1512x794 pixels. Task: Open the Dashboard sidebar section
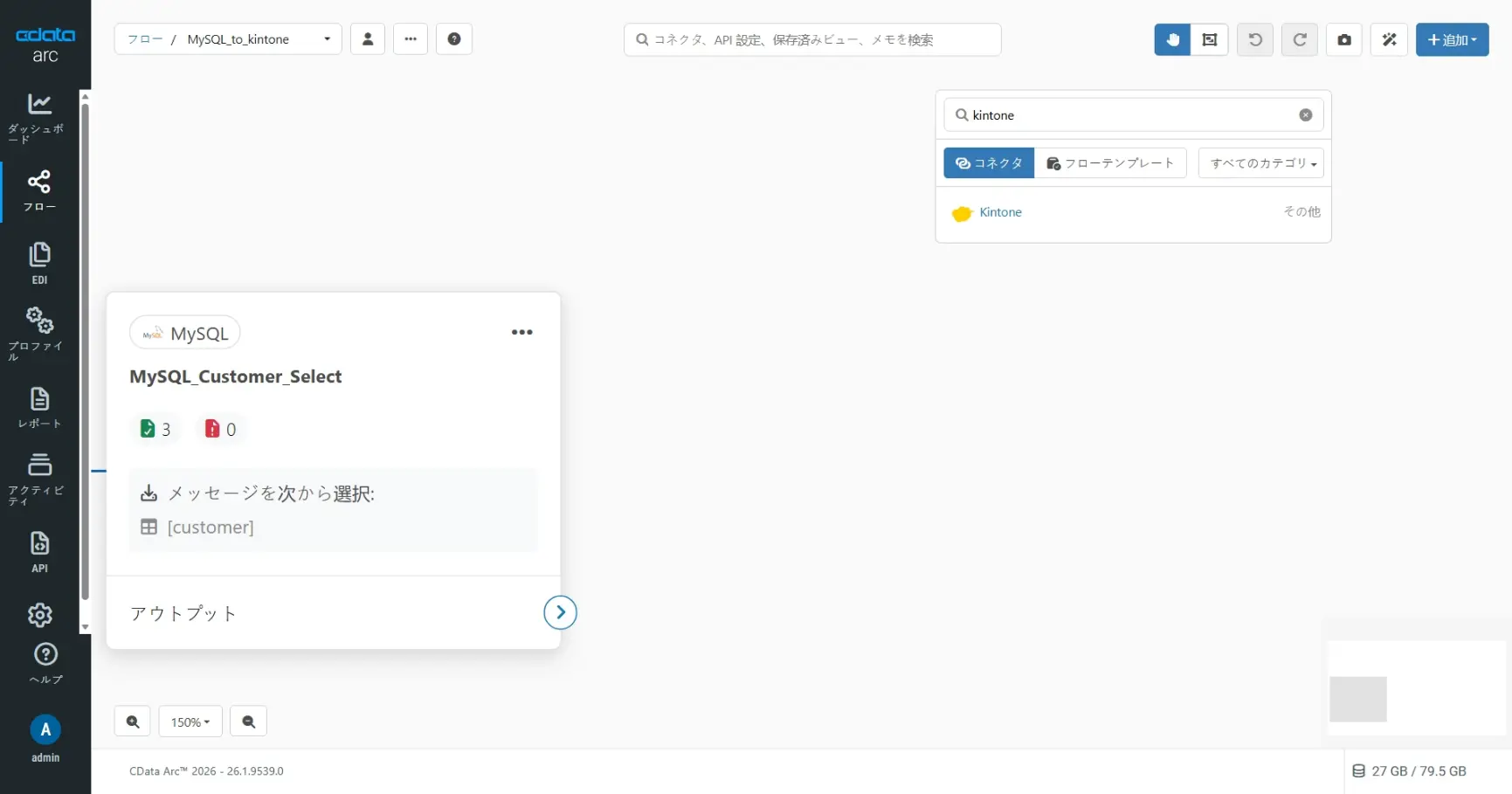pyautogui.click(x=39, y=117)
